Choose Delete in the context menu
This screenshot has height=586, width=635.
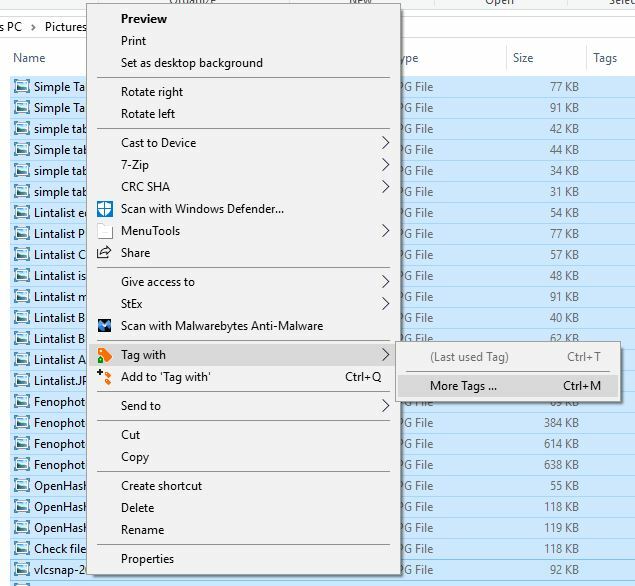pos(137,508)
